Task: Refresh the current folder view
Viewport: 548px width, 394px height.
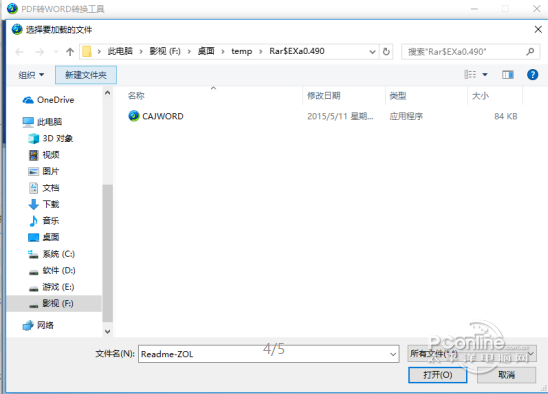Action: (x=386, y=52)
